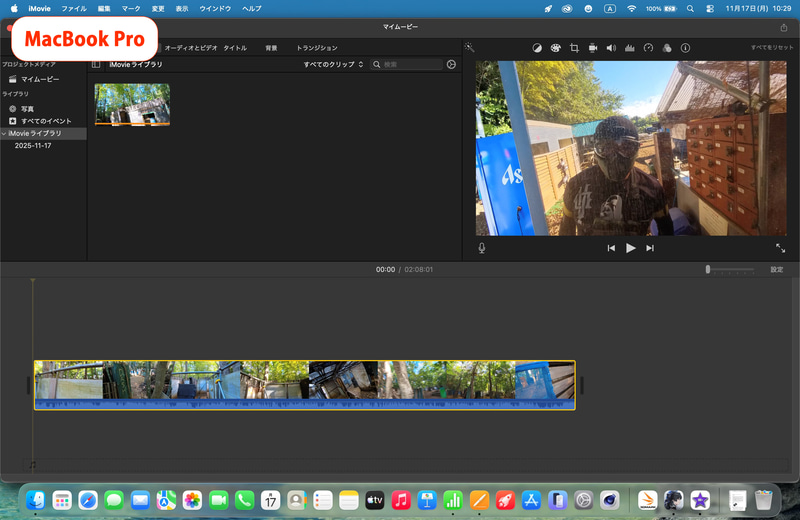Open the すべてのクリップ filter dropdown
Screen dimensions: 800x520
tap(333, 64)
